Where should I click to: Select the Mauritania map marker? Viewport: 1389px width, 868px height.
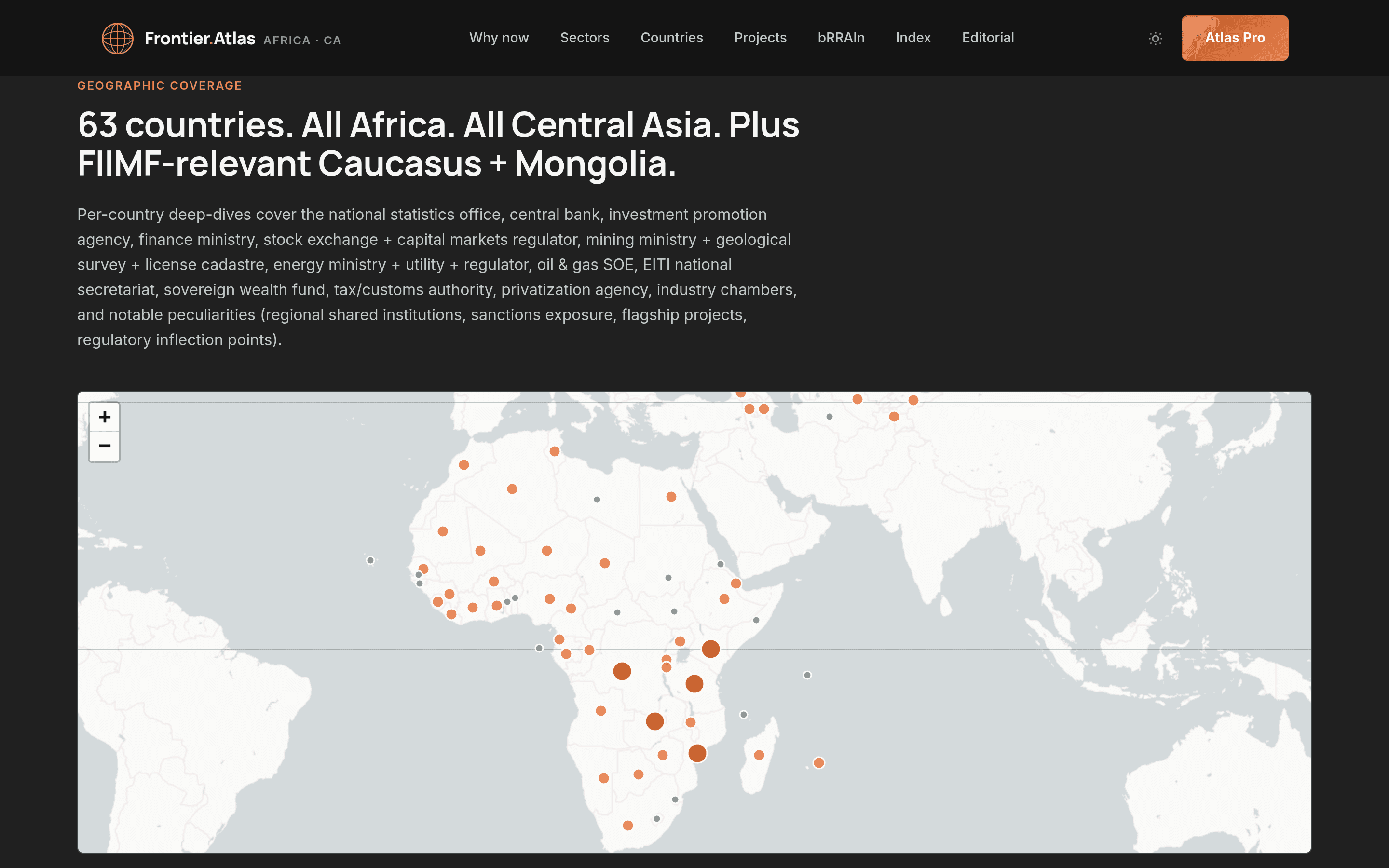[x=443, y=531]
